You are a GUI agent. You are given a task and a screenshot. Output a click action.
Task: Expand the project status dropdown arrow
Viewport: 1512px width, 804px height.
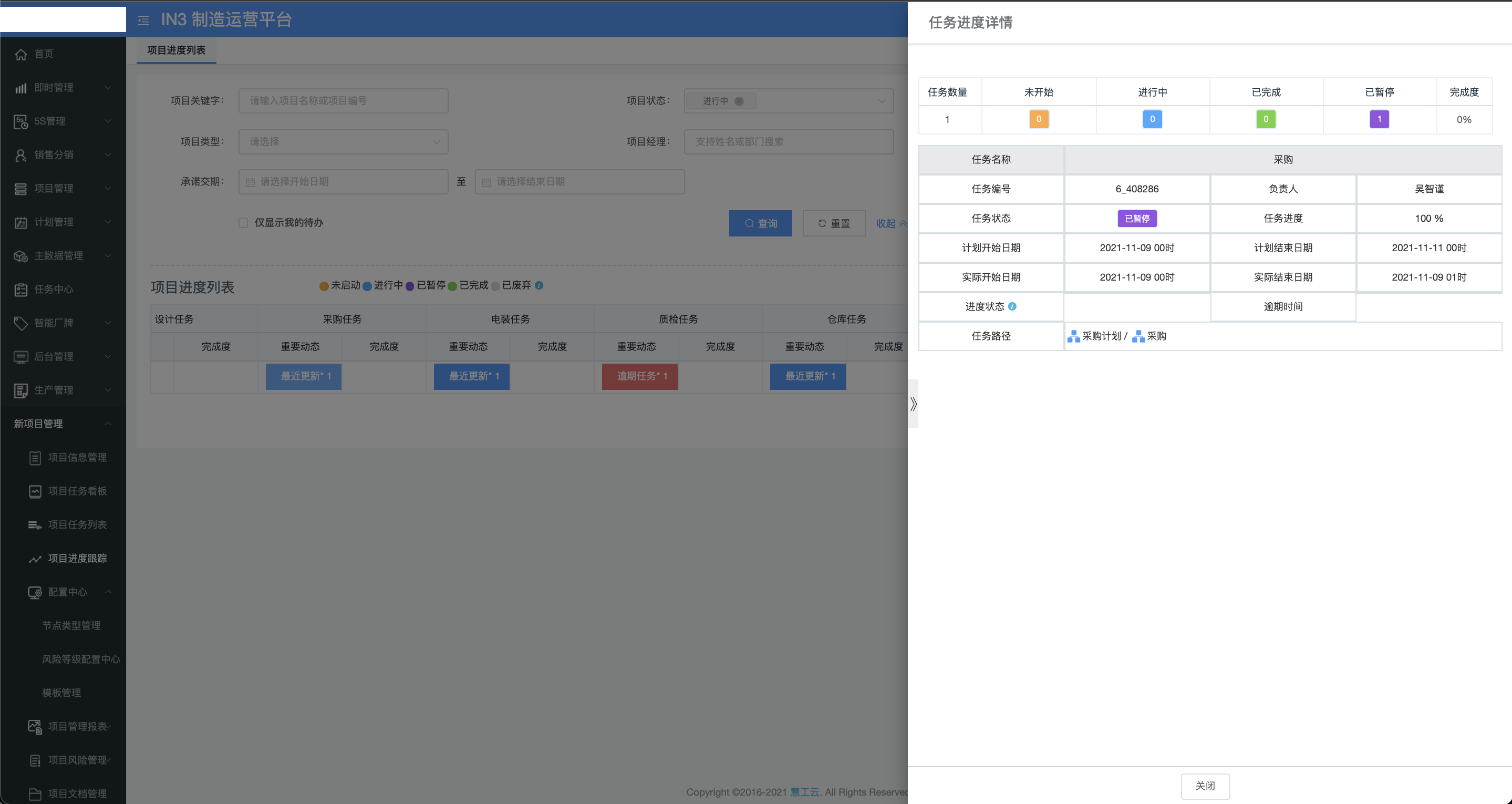click(881, 101)
